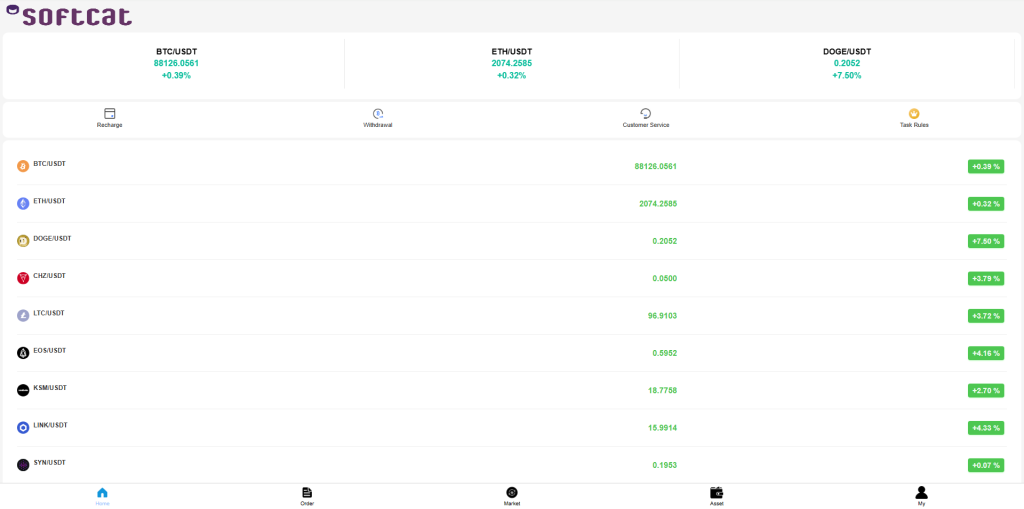Click the SYN coin icon
The image size is (1024, 509).
point(23,465)
